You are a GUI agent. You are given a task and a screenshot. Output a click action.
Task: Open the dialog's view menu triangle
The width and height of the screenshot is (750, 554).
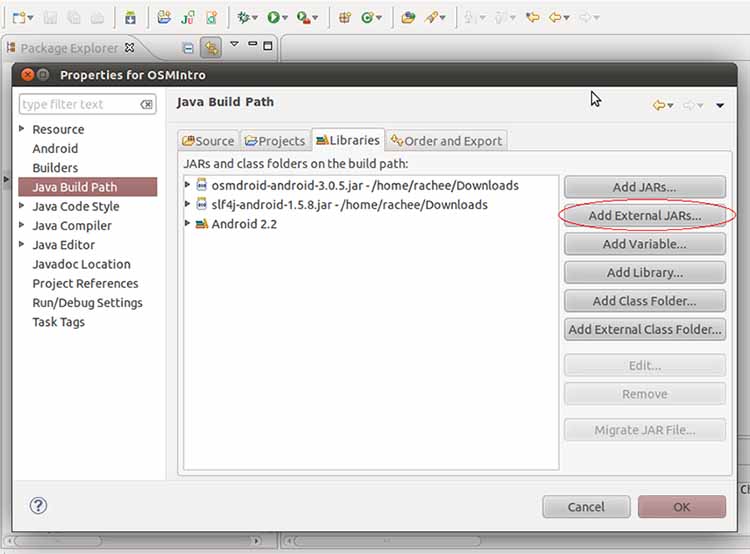coord(720,105)
